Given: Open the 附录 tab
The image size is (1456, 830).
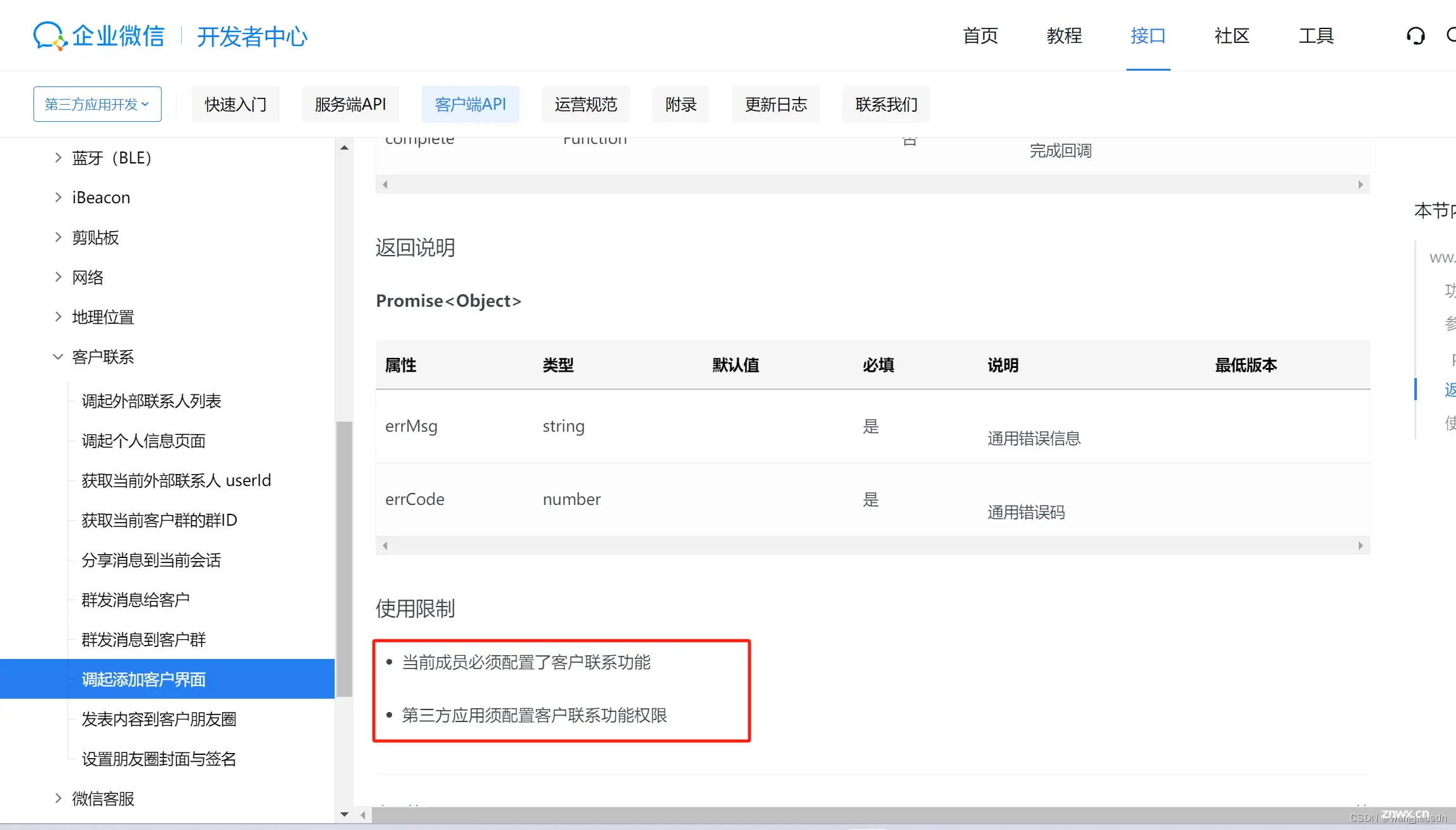Looking at the screenshot, I should coord(681,104).
